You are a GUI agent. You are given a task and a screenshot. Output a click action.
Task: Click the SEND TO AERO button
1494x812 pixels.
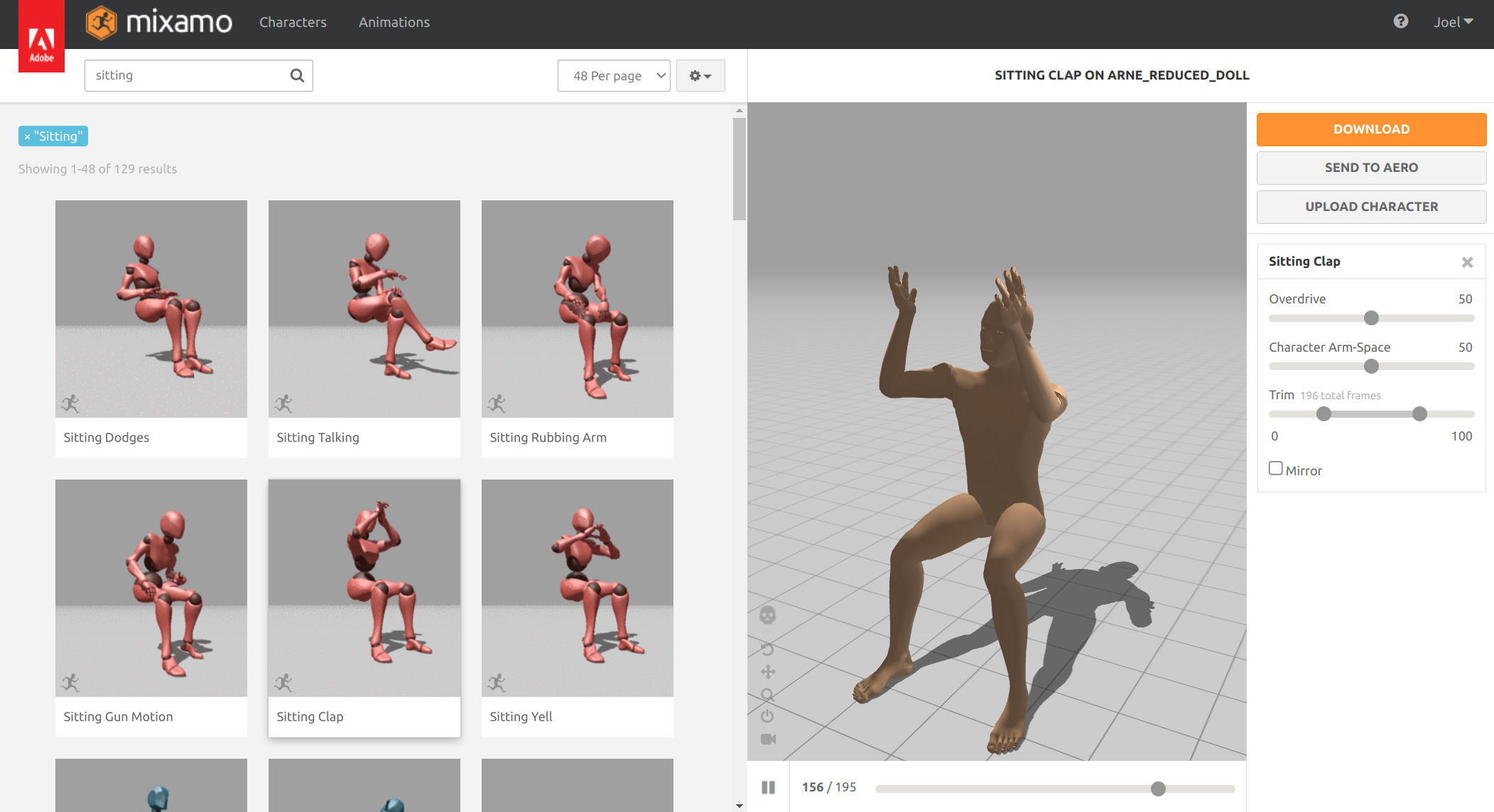click(1371, 168)
